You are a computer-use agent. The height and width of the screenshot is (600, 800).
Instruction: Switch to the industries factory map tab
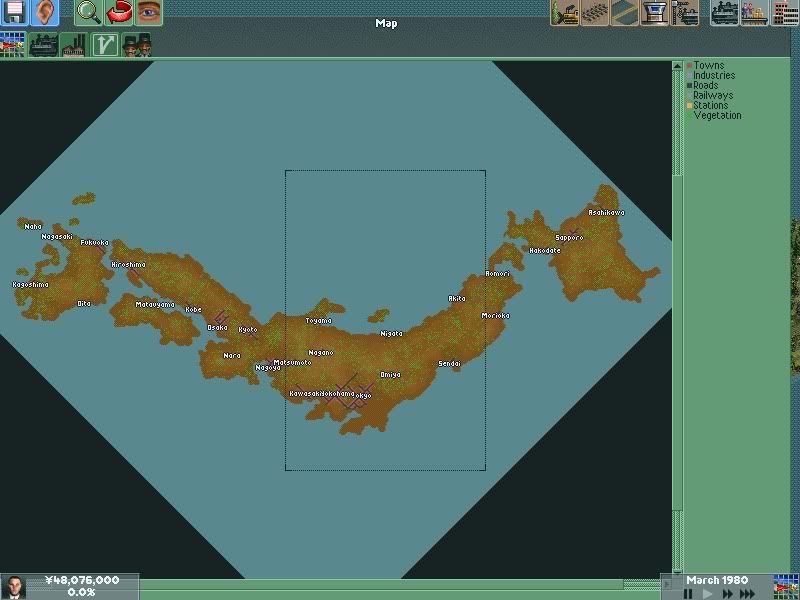coord(74,45)
